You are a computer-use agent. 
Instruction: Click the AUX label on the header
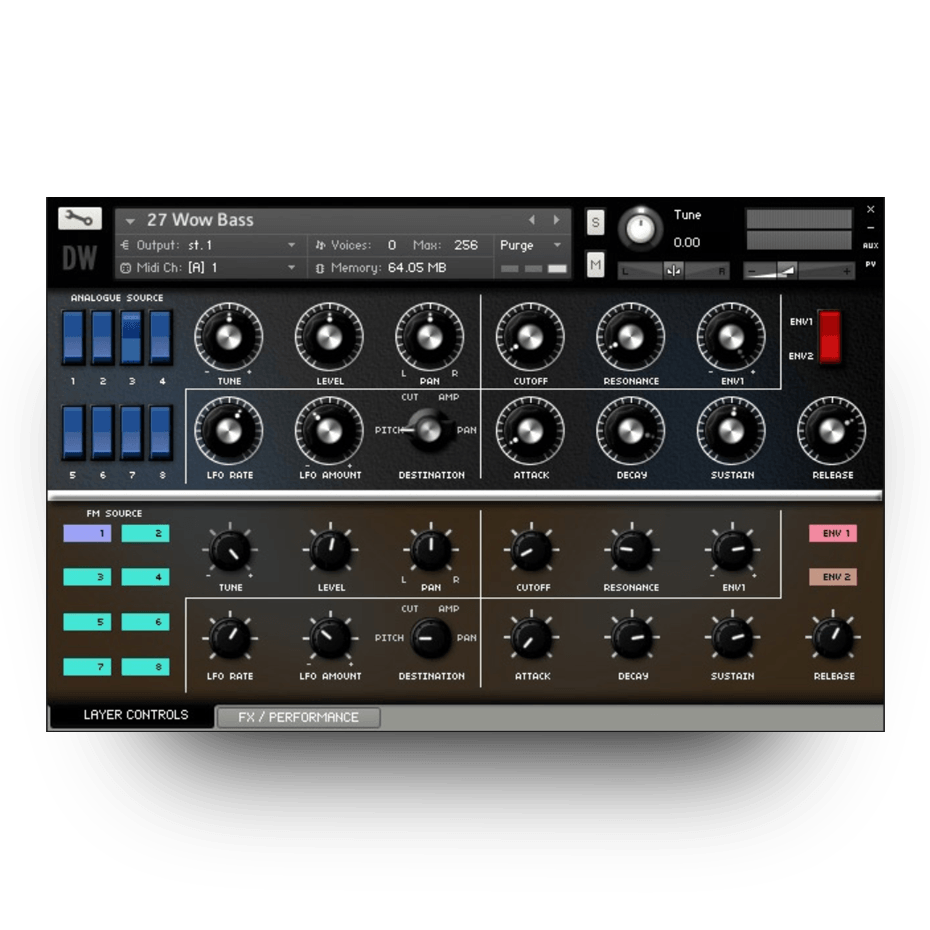click(x=870, y=243)
